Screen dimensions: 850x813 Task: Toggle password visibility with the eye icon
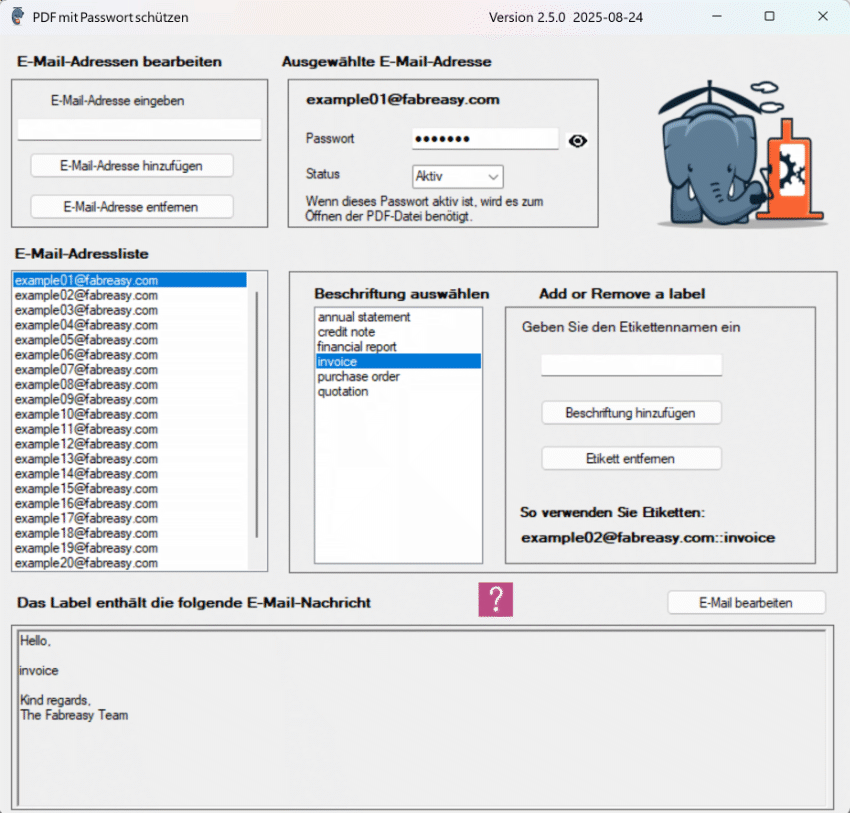(577, 141)
